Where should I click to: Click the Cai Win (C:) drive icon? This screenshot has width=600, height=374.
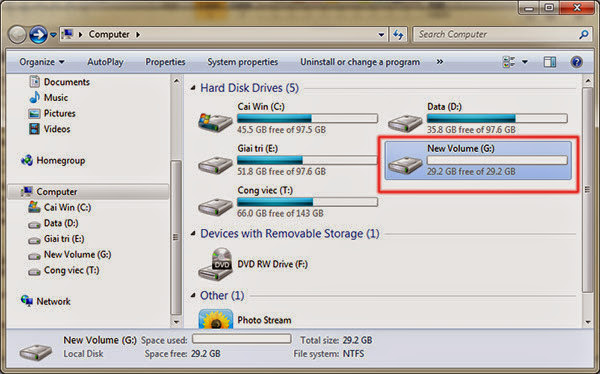[x=215, y=122]
